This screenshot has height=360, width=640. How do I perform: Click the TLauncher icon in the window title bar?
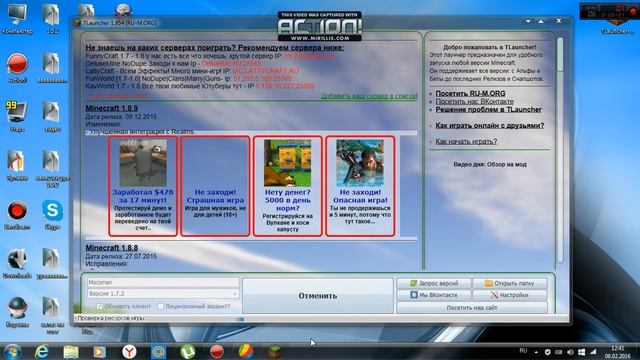(x=77, y=23)
